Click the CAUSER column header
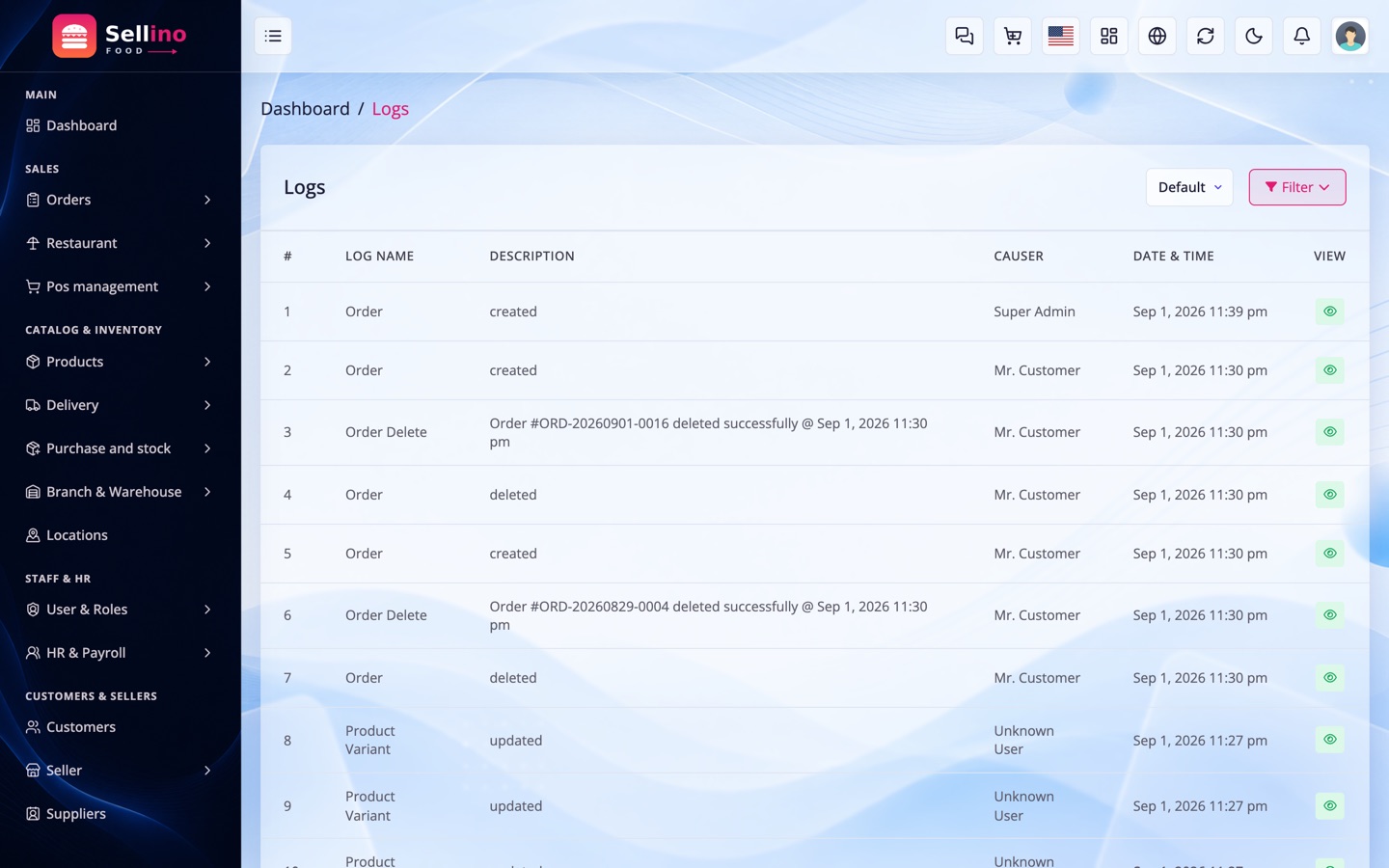1389x868 pixels. (x=1019, y=256)
